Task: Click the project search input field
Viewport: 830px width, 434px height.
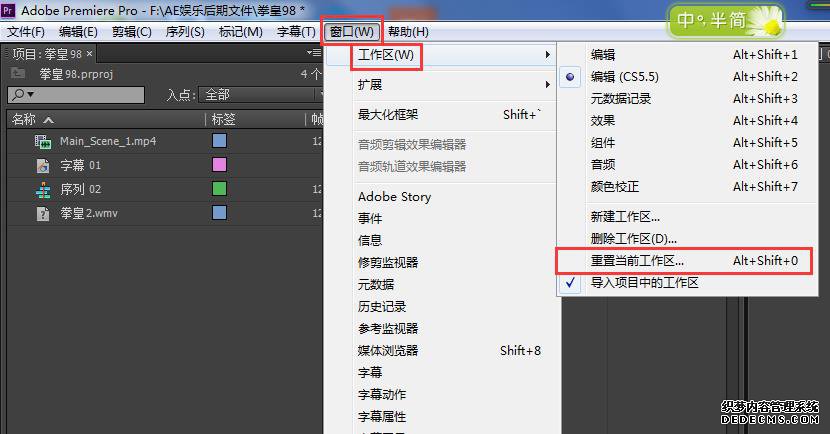Action: pos(76,95)
